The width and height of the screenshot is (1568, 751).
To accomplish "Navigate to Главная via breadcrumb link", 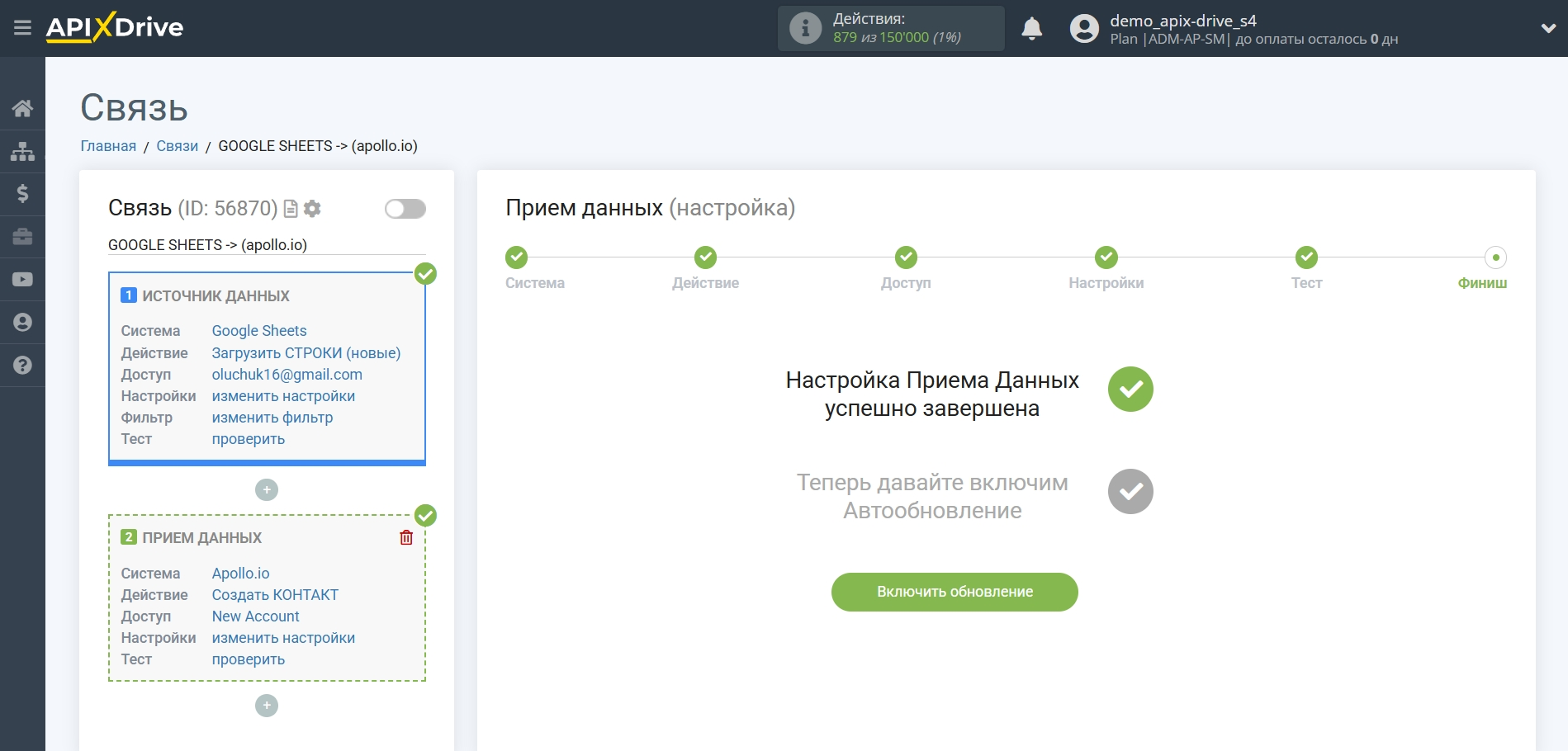I will pyautogui.click(x=107, y=145).
